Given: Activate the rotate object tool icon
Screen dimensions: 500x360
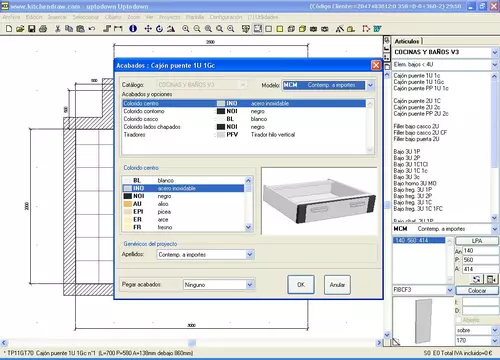Looking at the screenshot, I should tap(159, 29).
